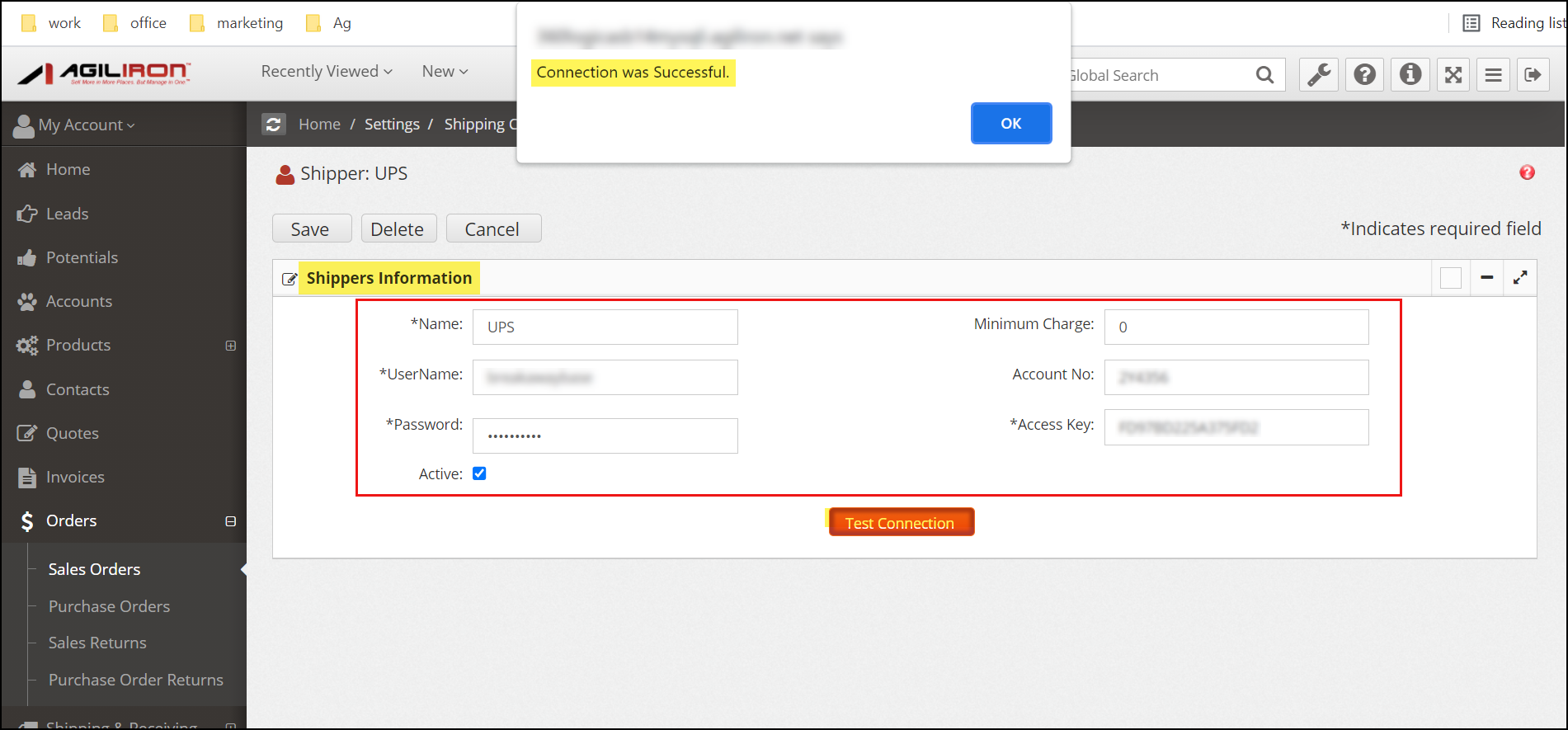Image resolution: width=1568 pixels, height=730 pixels.
Task: Open the office bookmarks folder
Action: click(x=134, y=23)
